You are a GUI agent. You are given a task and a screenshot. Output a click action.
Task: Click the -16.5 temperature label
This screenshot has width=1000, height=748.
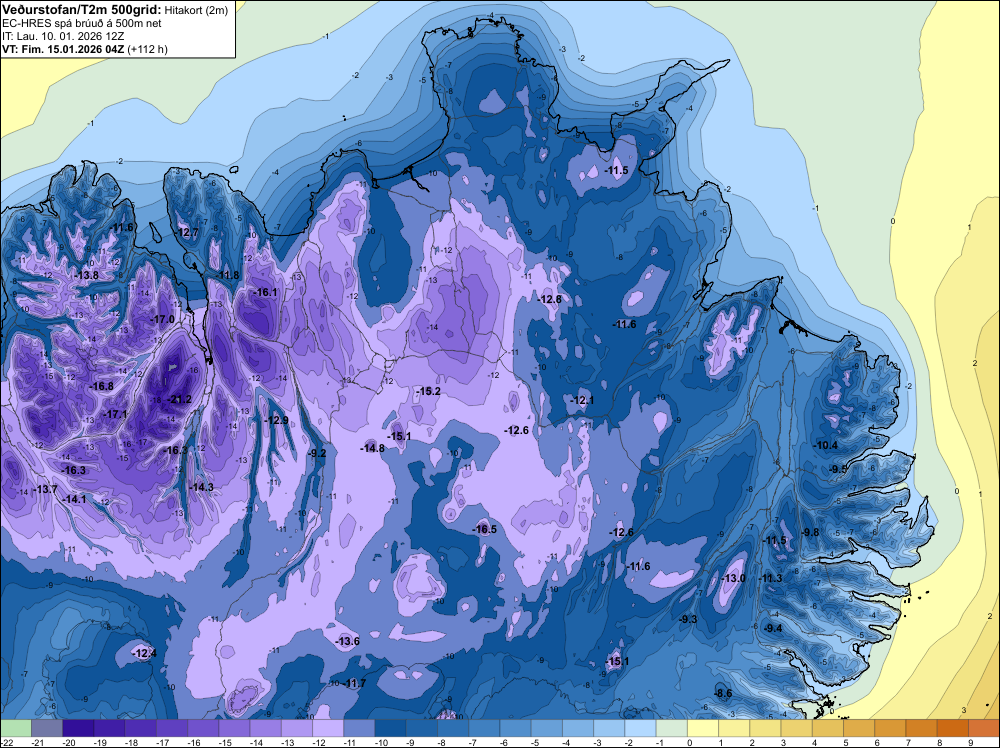[484, 529]
